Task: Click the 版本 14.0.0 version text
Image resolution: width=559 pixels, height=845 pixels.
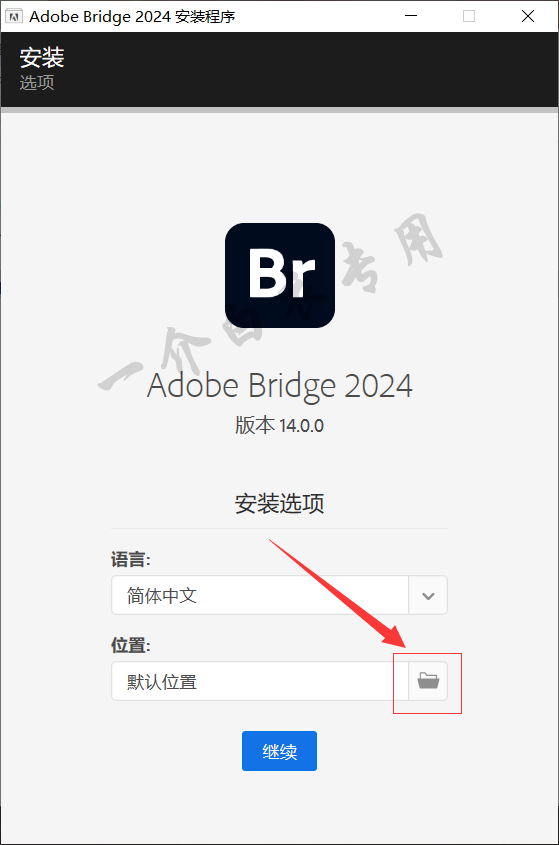Action: point(279,425)
